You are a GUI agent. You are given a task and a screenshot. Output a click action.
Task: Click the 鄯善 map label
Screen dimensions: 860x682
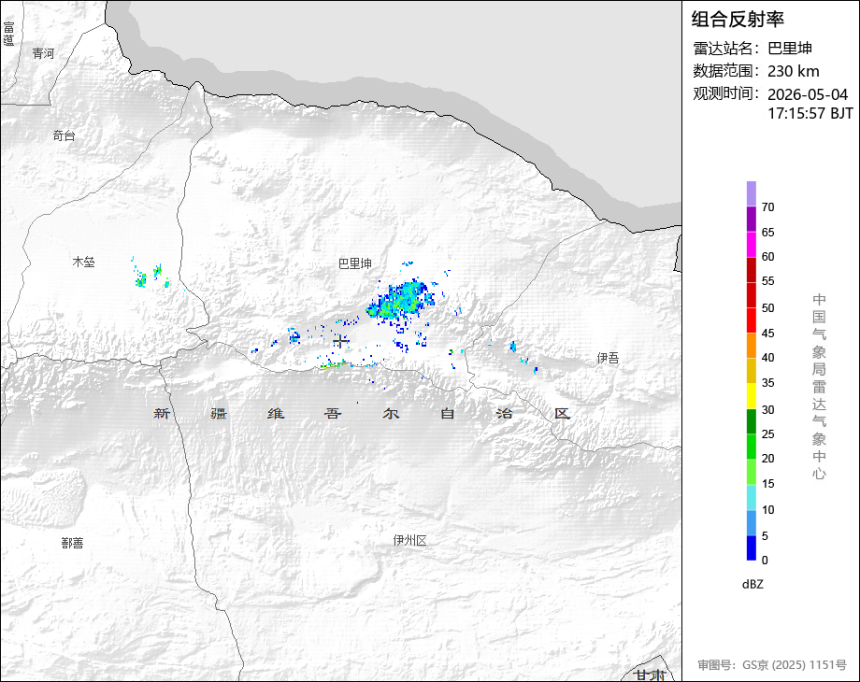click(72, 543)
